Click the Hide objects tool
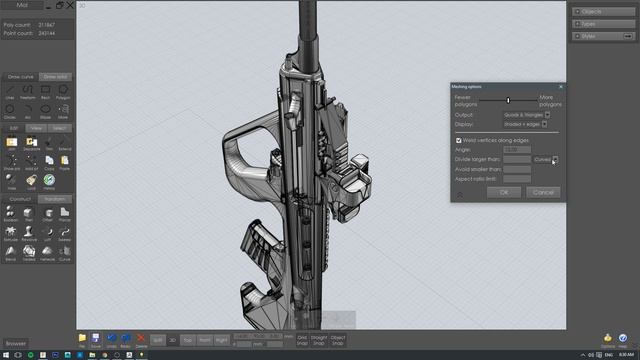 tap(11, 182)
